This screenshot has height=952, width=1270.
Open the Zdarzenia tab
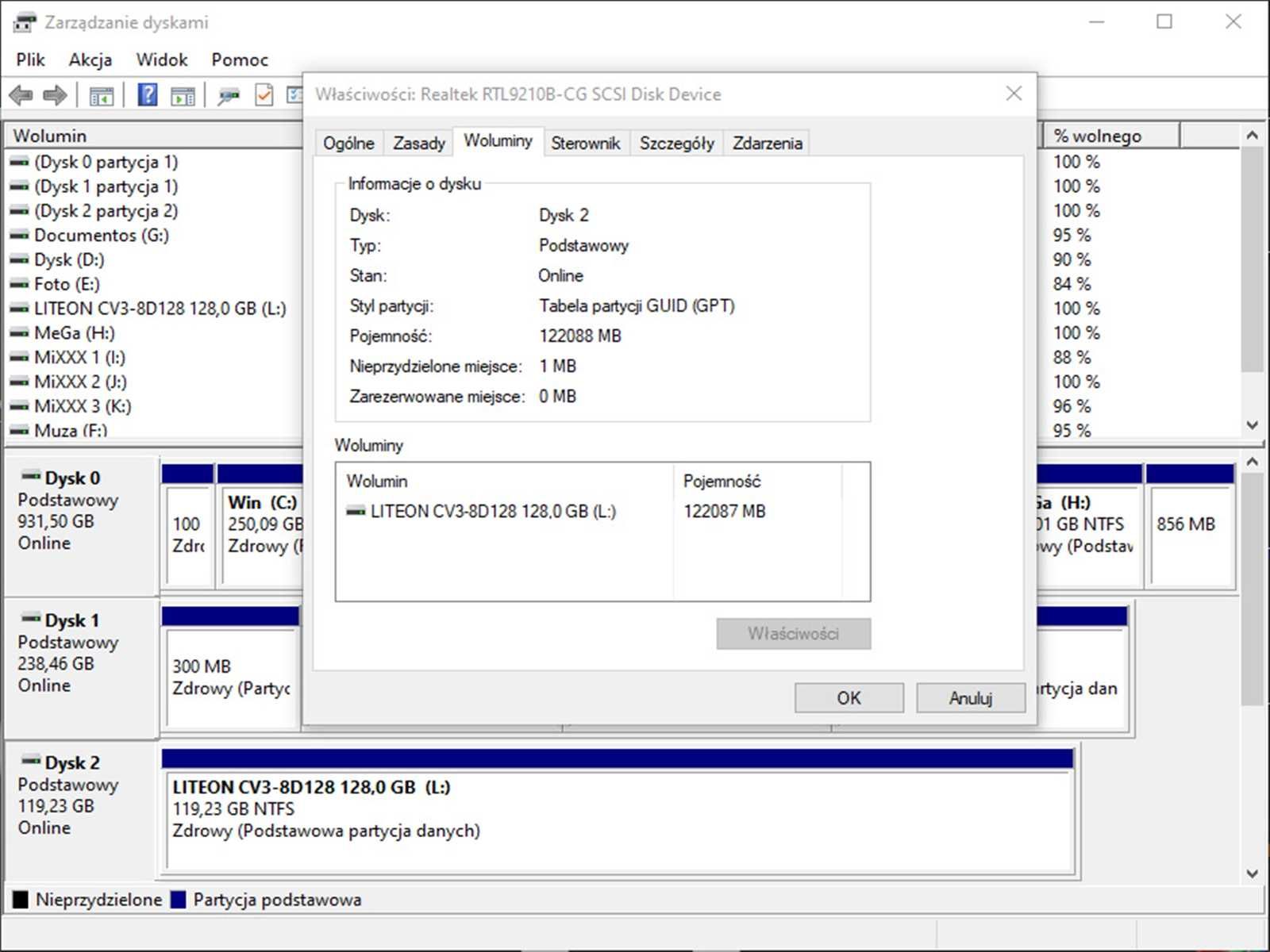(x=767, y=143)
